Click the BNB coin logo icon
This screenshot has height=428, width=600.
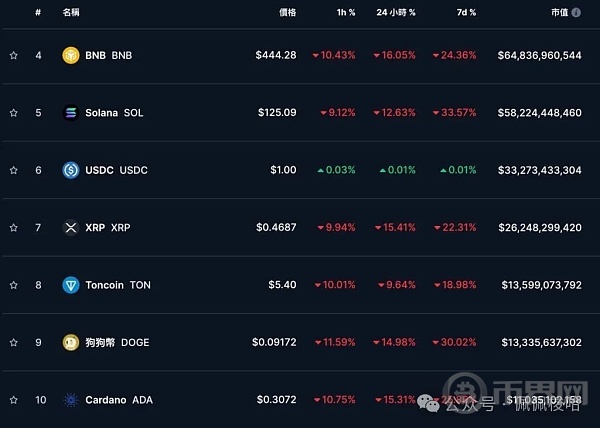(x=70, y=55)
